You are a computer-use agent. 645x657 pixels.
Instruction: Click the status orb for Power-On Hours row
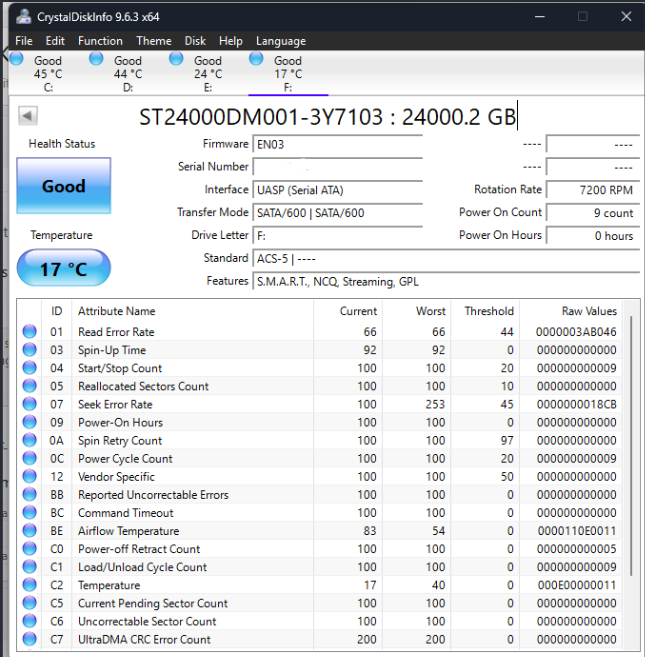tap(29, 422)
